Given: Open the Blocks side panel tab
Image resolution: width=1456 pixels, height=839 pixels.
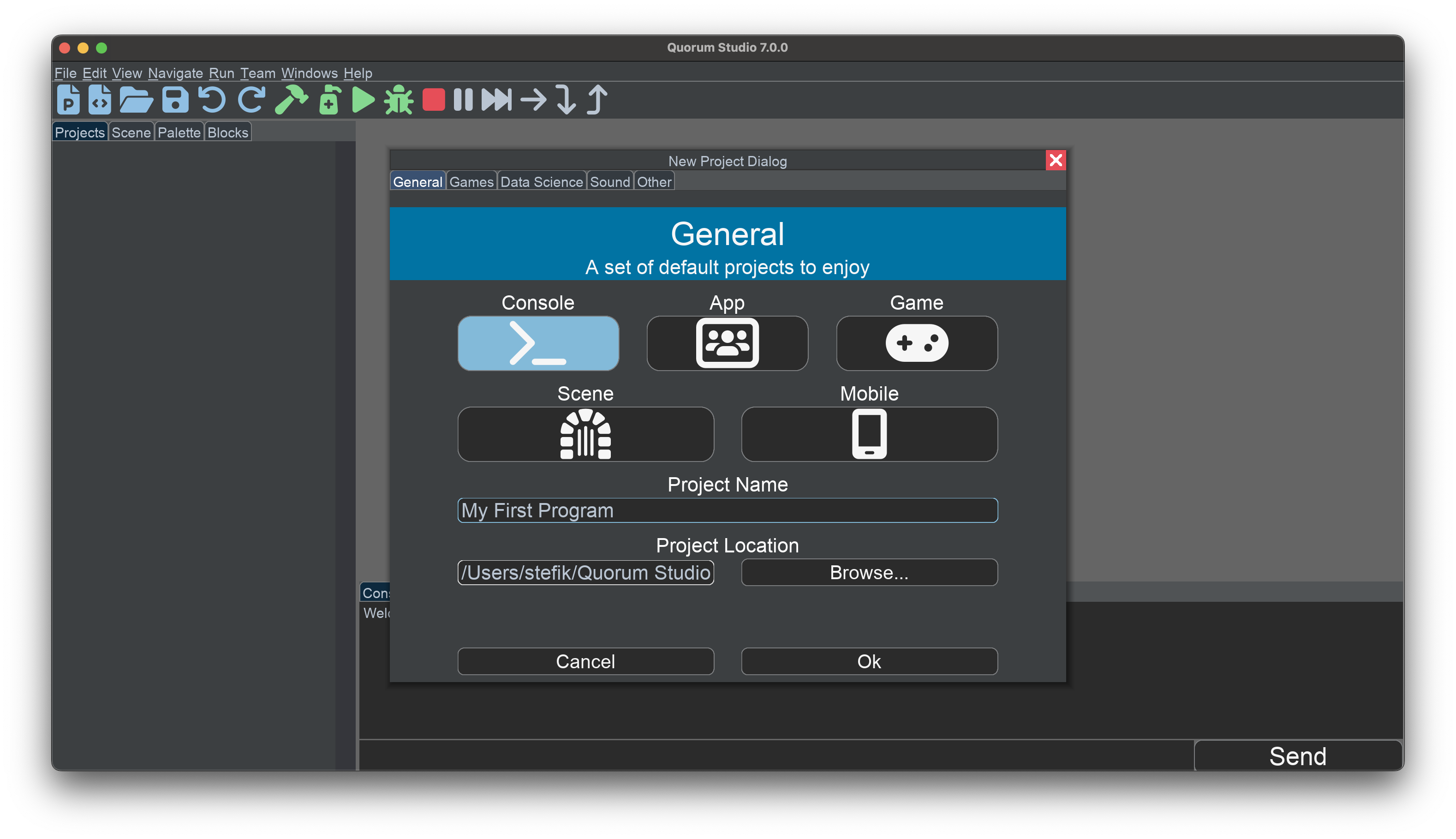Looking at the screenshot, I should tap(228, 132).
